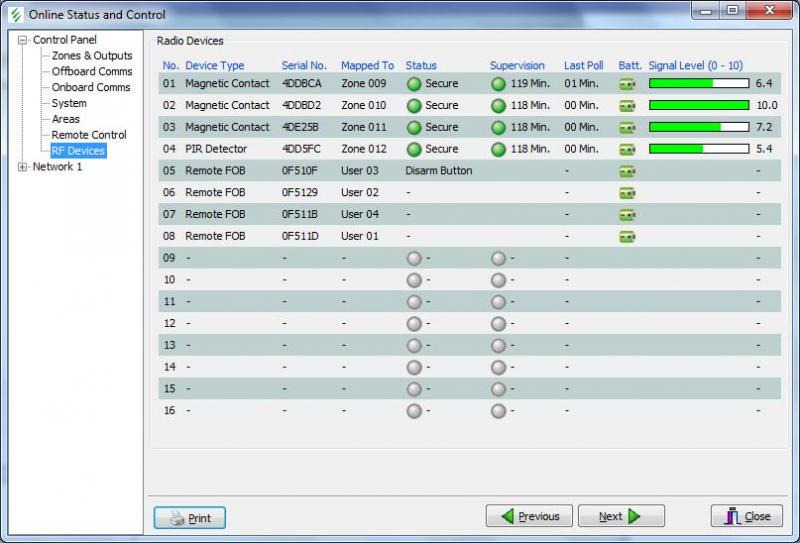Click the application icon in title bar

click(15, 15)
